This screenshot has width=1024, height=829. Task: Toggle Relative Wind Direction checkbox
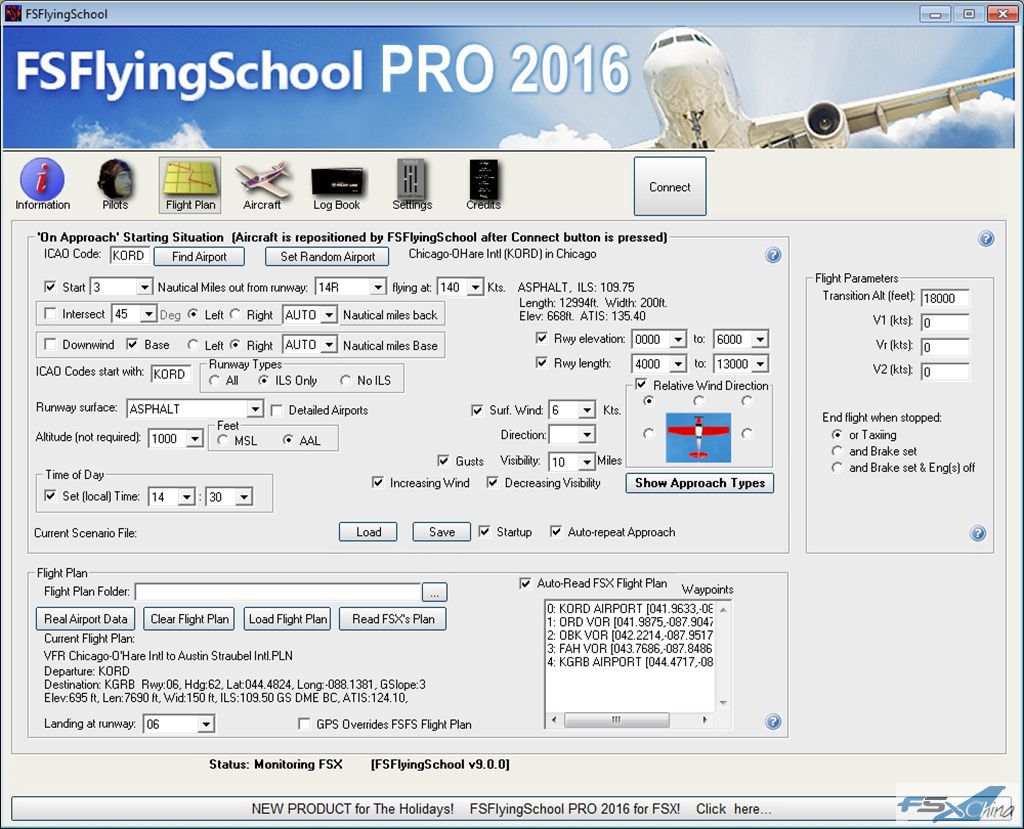pos(641,385)
